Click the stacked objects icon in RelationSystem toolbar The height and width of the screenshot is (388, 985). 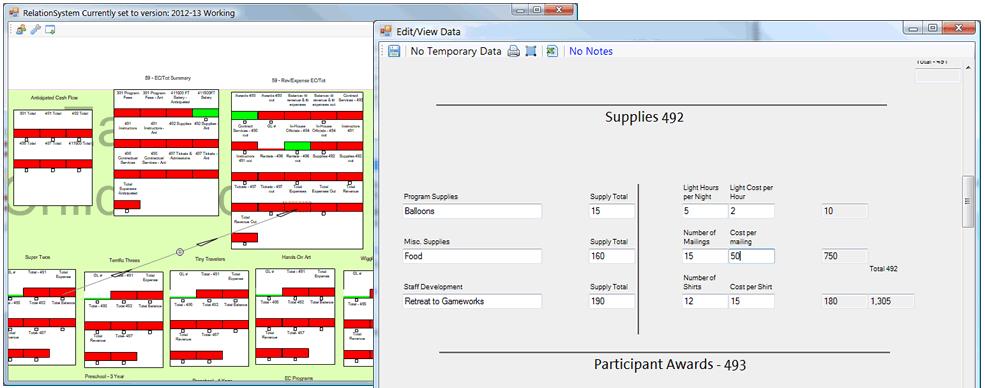21,29
